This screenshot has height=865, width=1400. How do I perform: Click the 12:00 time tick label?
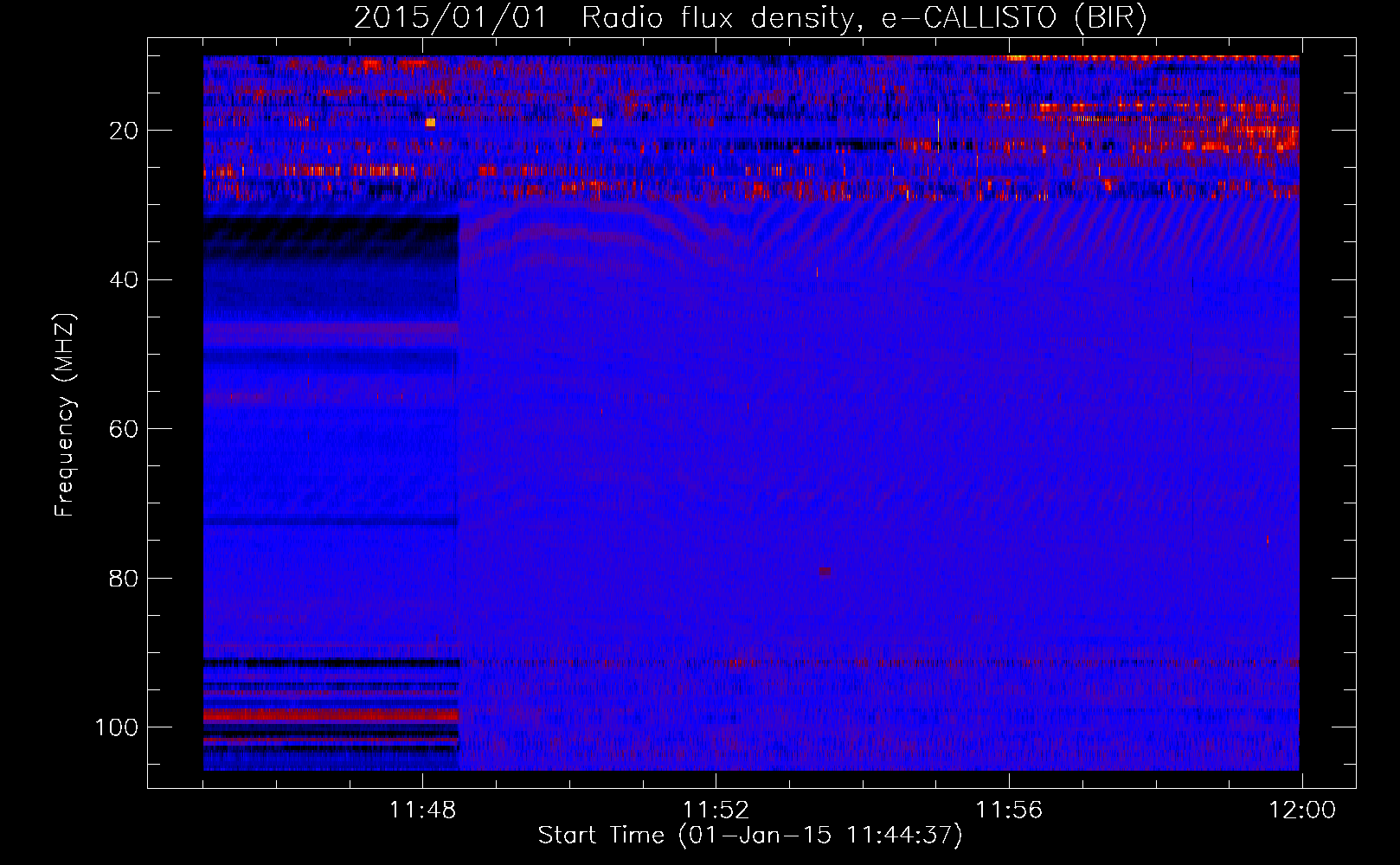click(x=1302, y=811)
